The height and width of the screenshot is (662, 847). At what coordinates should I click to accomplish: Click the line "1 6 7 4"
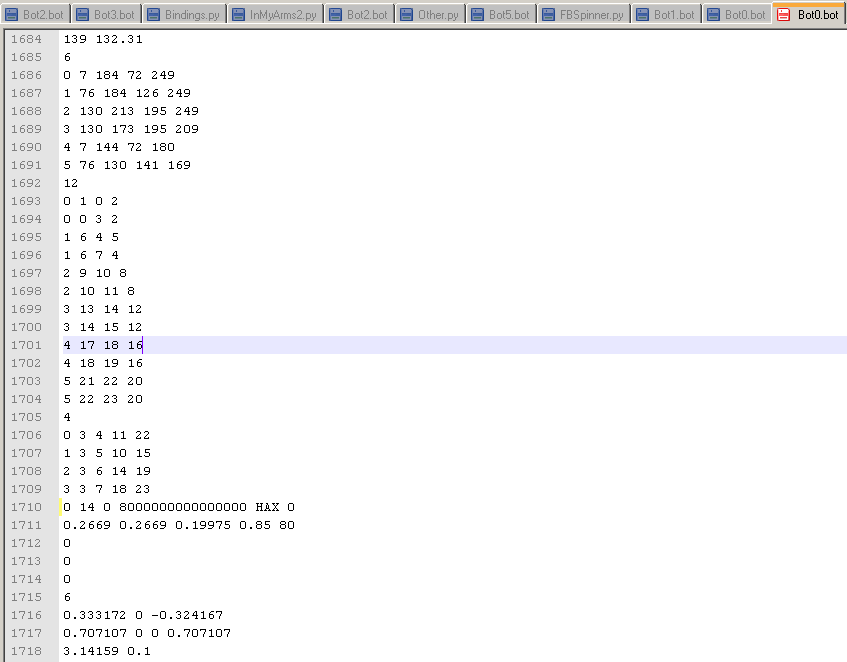pos(91,255)
